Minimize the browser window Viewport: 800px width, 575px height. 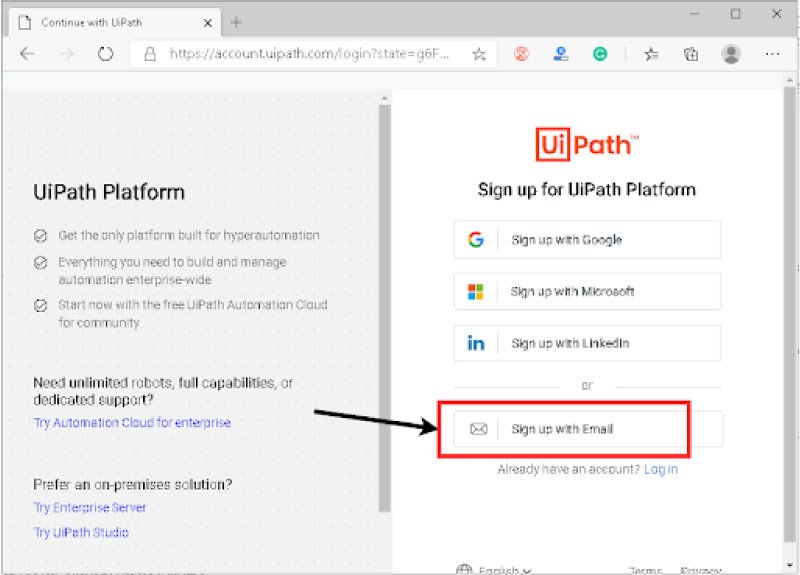click(694, 14)
